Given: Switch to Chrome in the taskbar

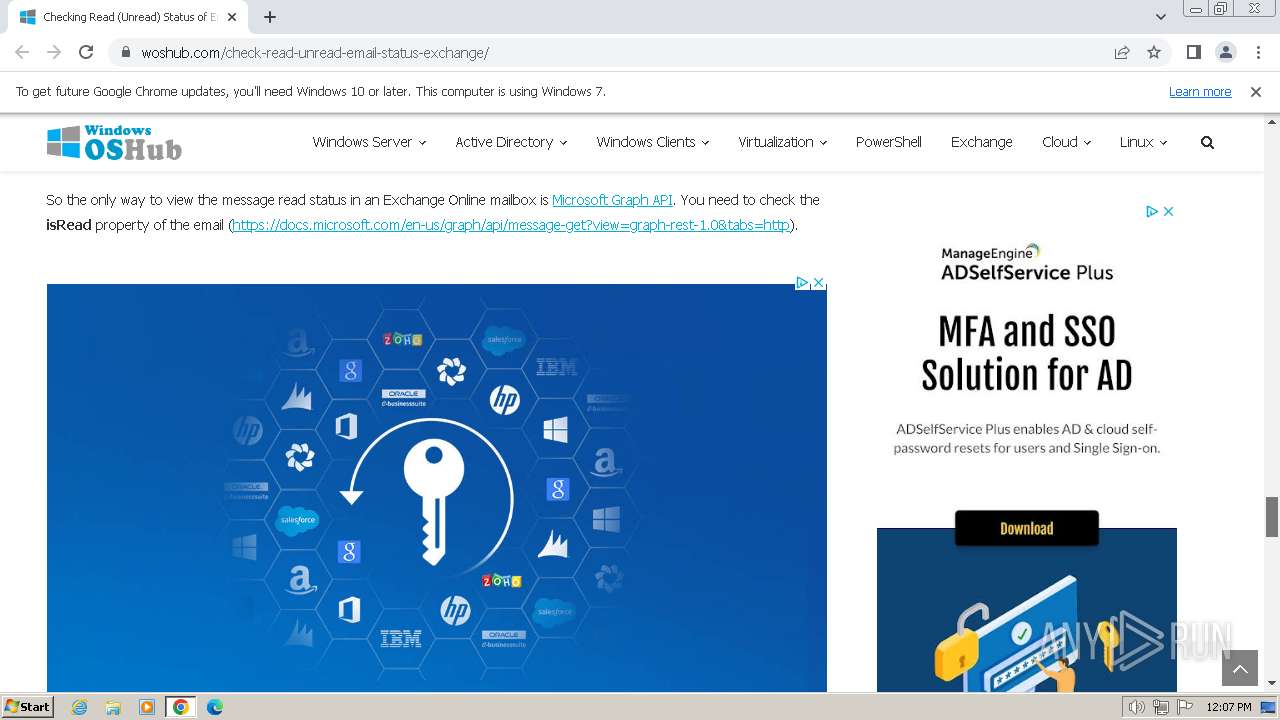Looking at the screenshot, I should [180, 707].
